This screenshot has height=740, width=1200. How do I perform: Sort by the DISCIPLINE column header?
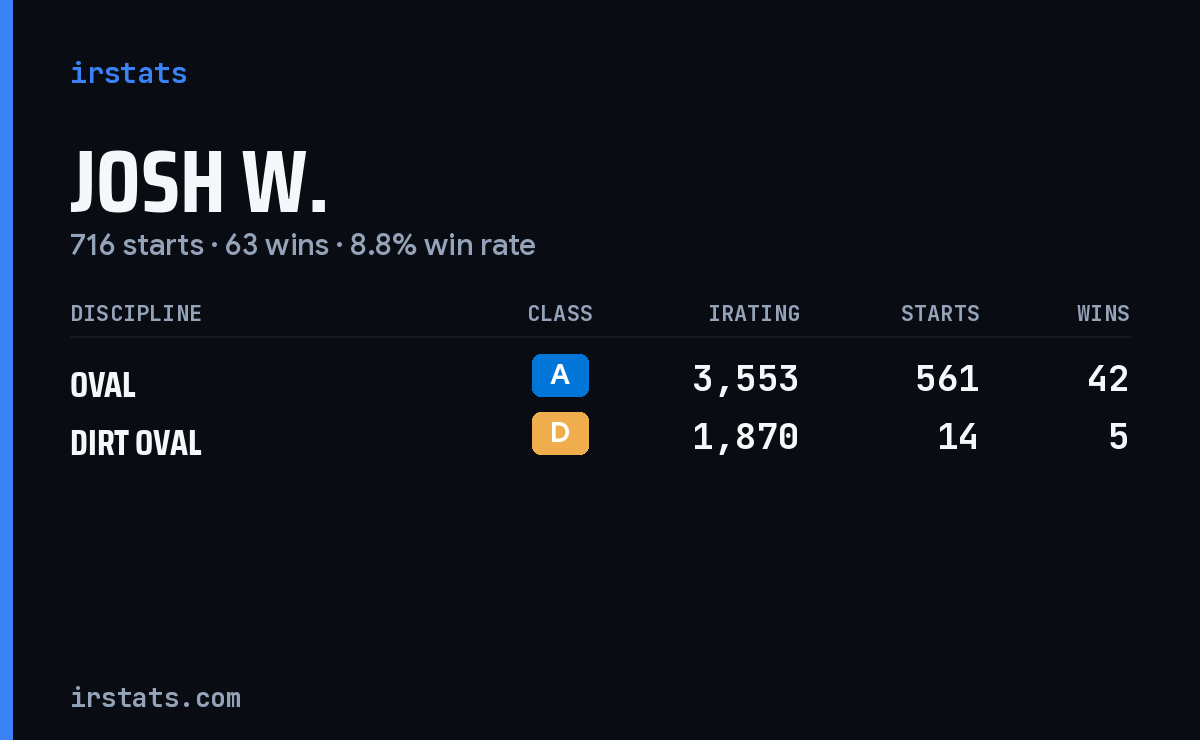pyautogui.click(x=136, y=314)
